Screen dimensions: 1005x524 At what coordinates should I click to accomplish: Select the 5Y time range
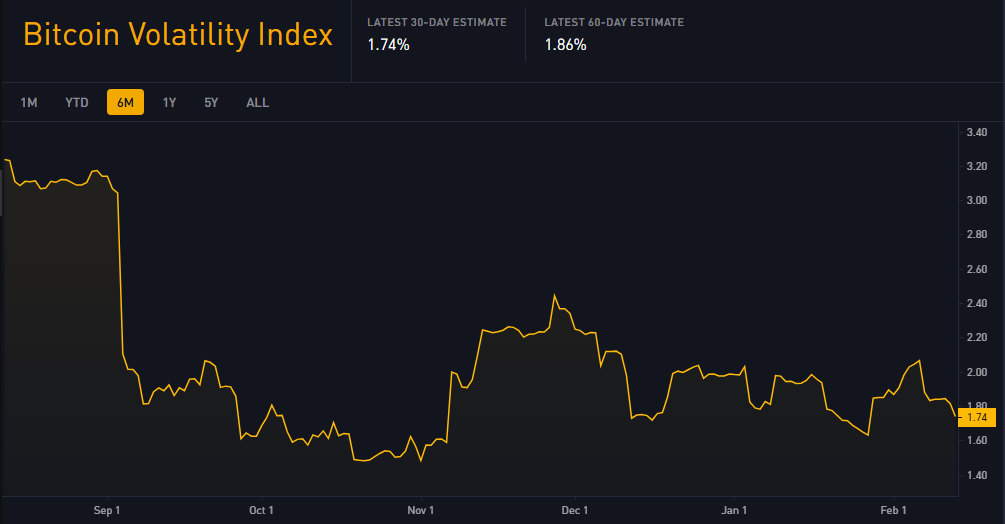(x=212, y=102)
